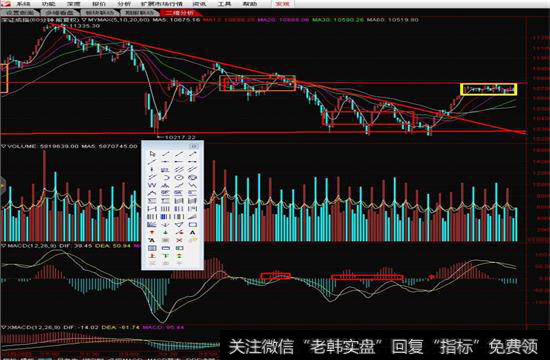Select the arrow pointer tool in drawing palette

152,154
